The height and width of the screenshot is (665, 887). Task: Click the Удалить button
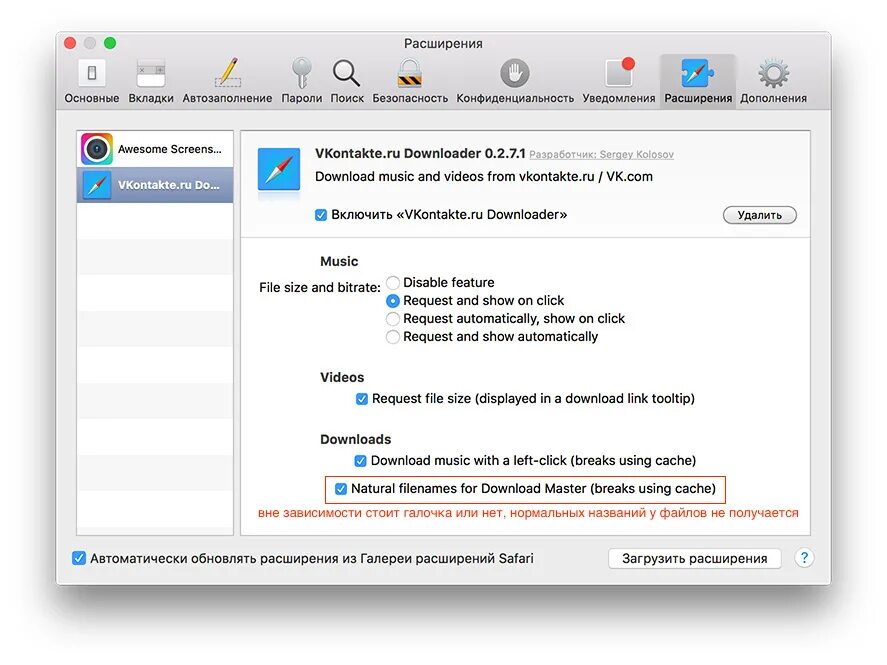click(x=760, y=215)
